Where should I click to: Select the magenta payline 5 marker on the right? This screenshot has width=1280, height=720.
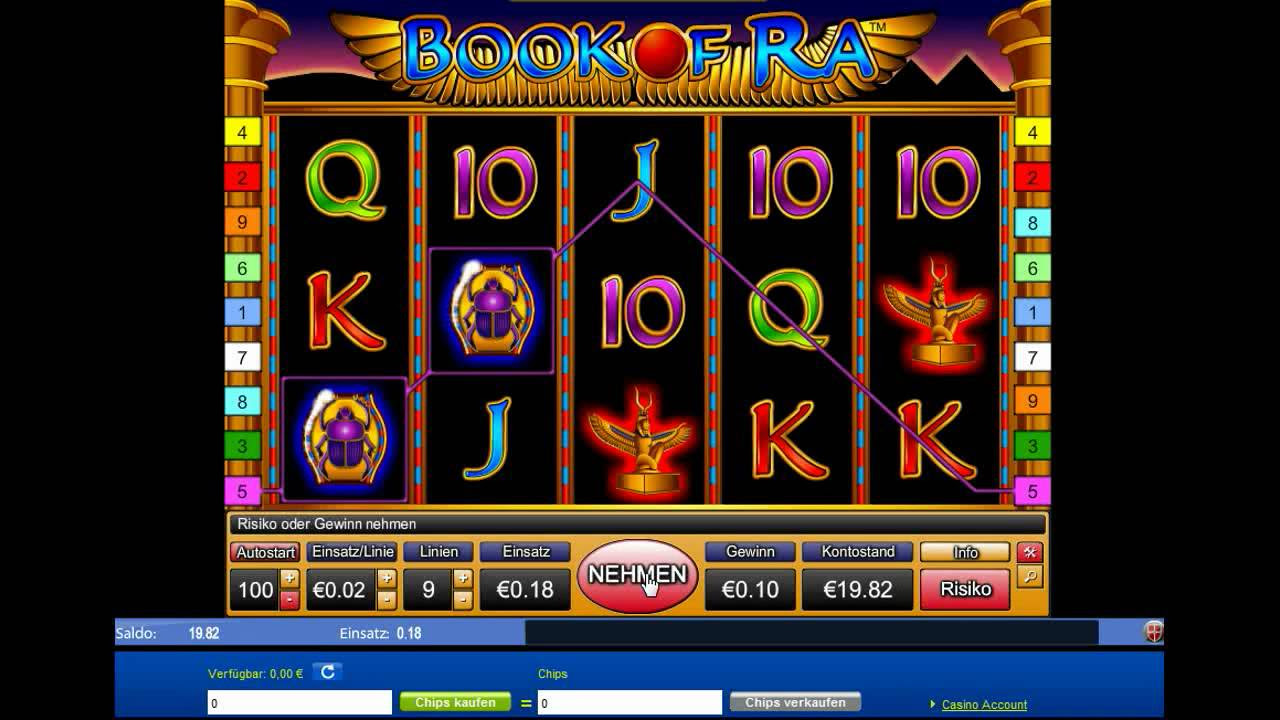click(x=1032, y=491)
